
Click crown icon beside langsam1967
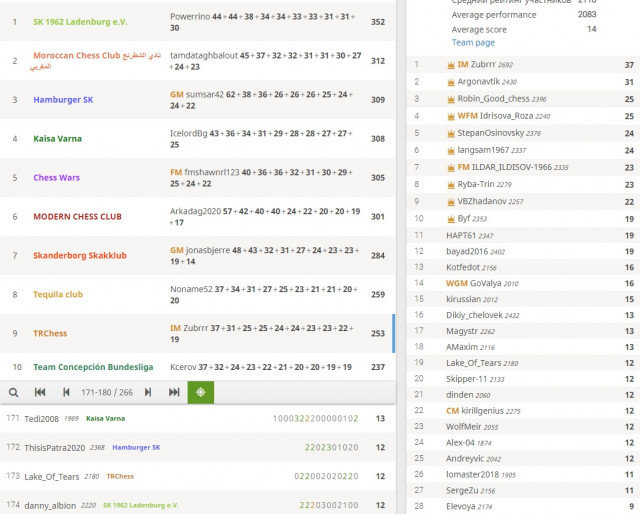tap(451, 151)
